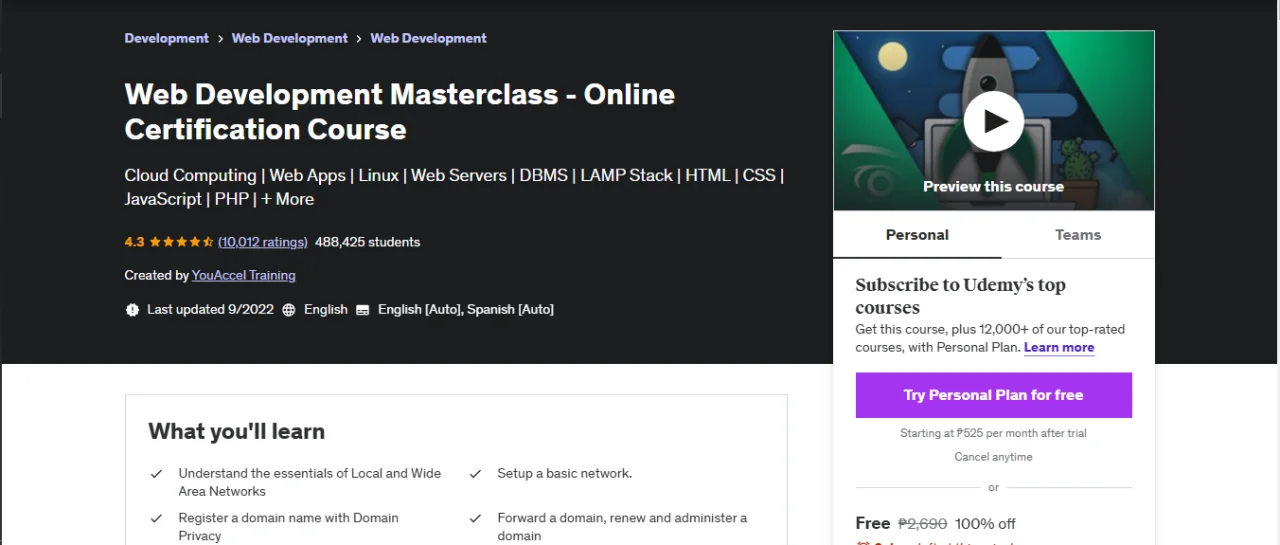Click the checkmark beside 'Setup a basic network'
This screenshot has width=1280, height=545.
tap(475, 474)
